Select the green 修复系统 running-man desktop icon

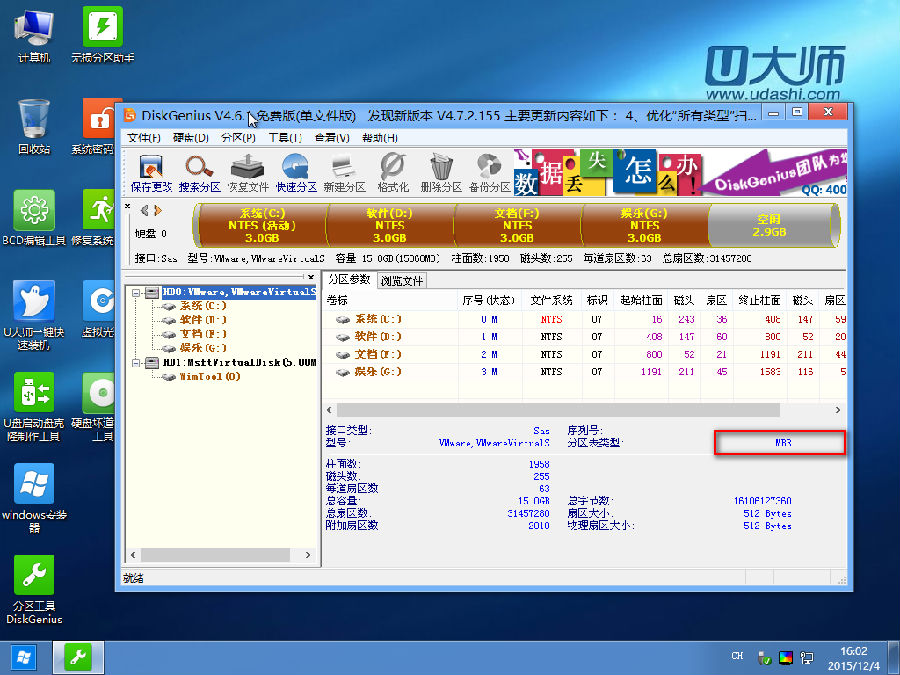(98, 218)
